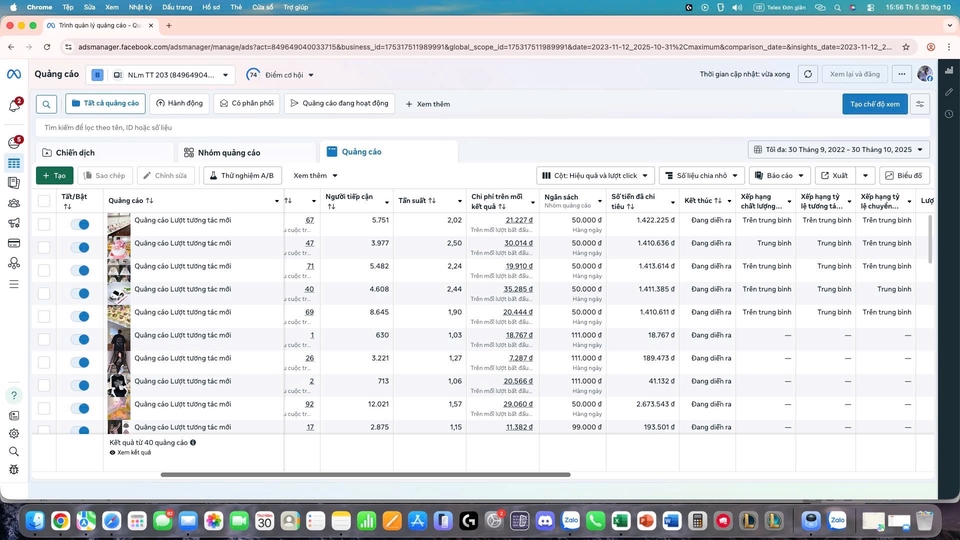The width and height of the screenshot is (960, 540).
Task: Open the notifications bell in sidebar
Action: [x=14, y=104]
